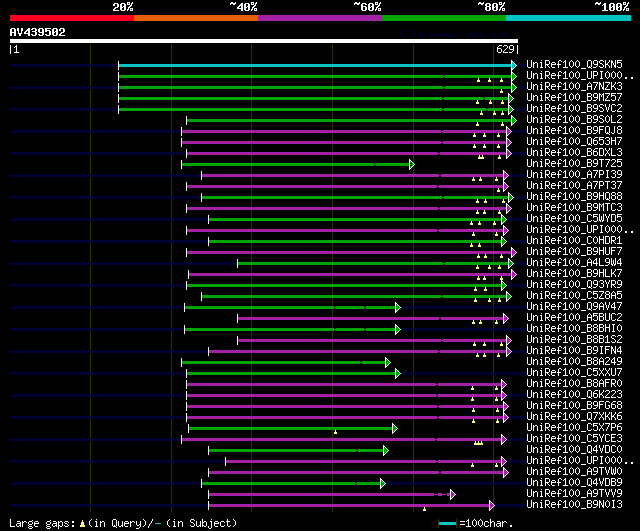Click the UniRef100_B9HLK7 label

click(574, 273)
